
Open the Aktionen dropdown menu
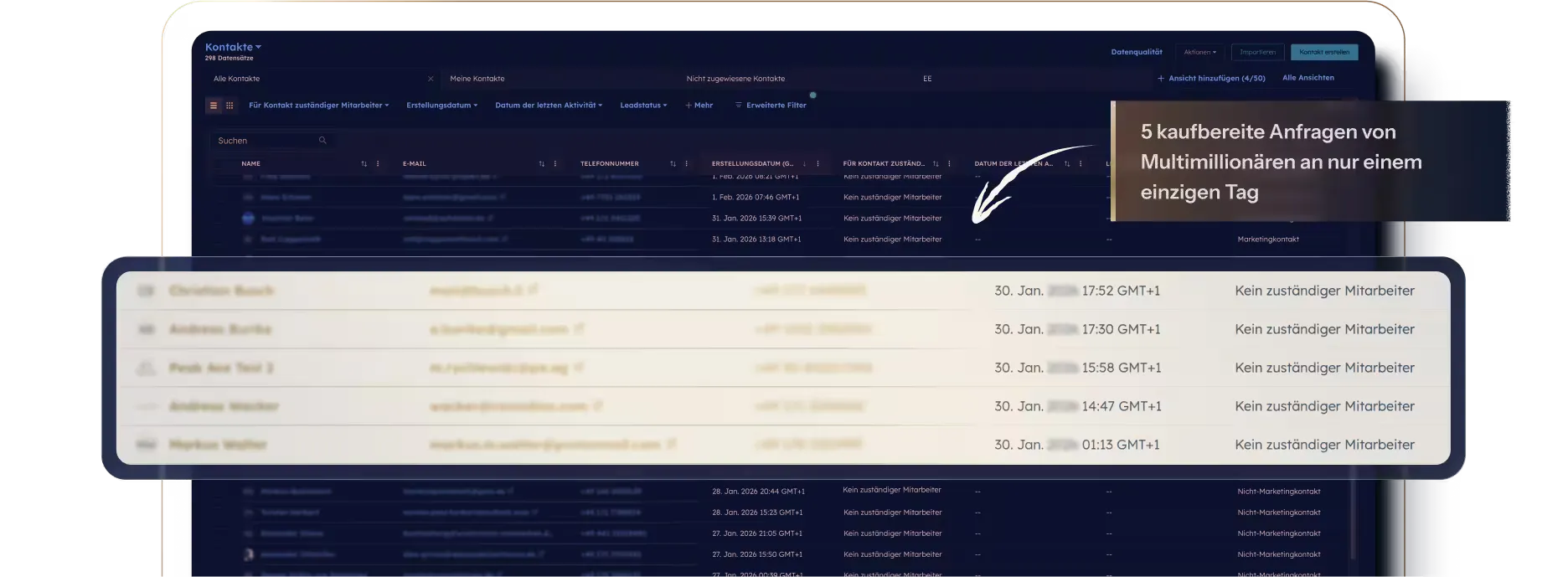coord(1199,52)
